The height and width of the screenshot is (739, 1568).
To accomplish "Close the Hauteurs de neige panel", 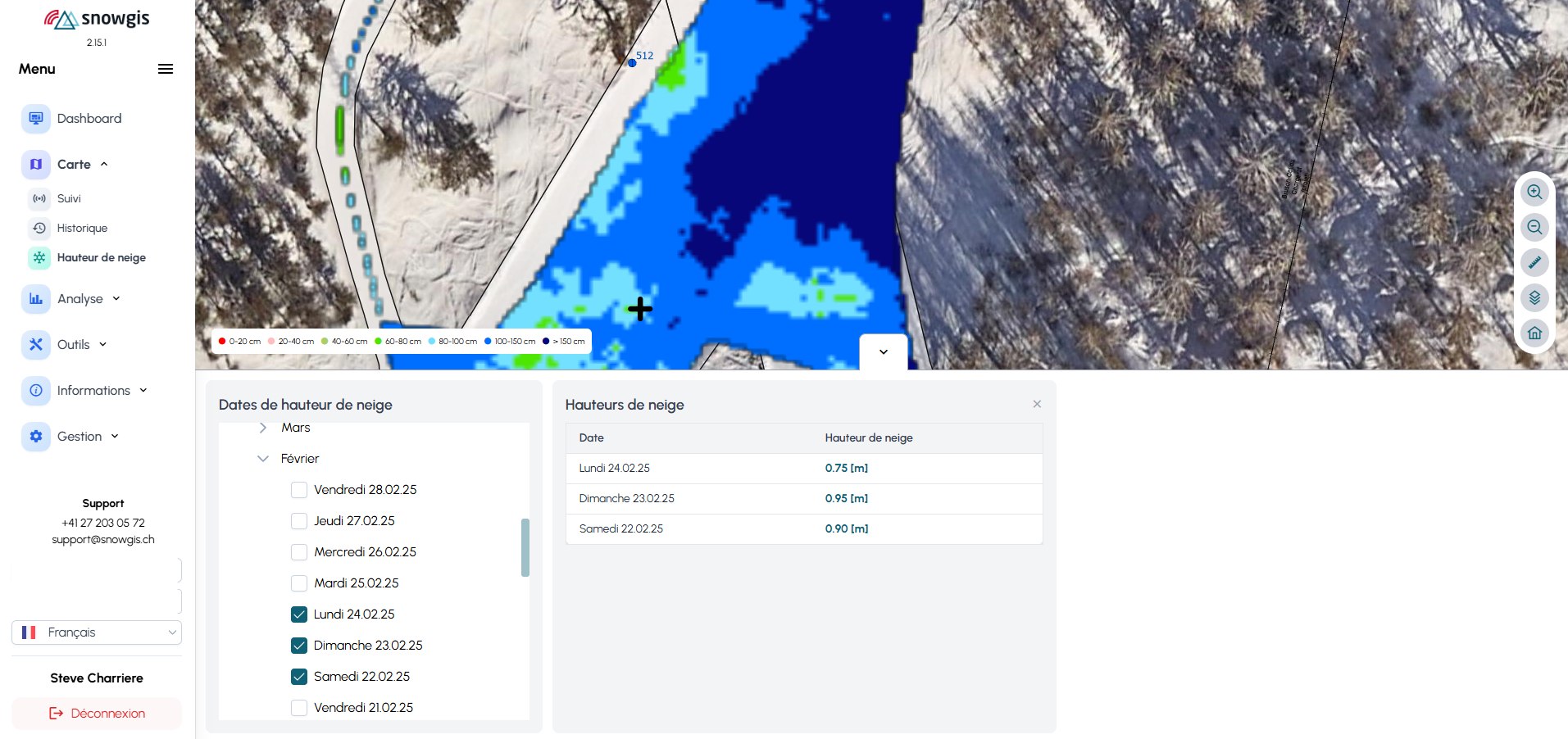I will (1037, 404).
